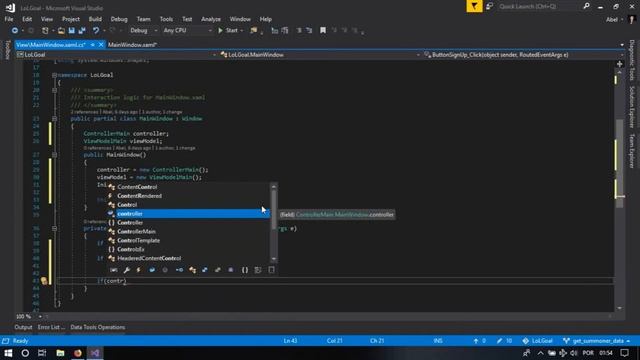Open the Toolbox side panel
The image size is (640, 360).
[7, 50]
